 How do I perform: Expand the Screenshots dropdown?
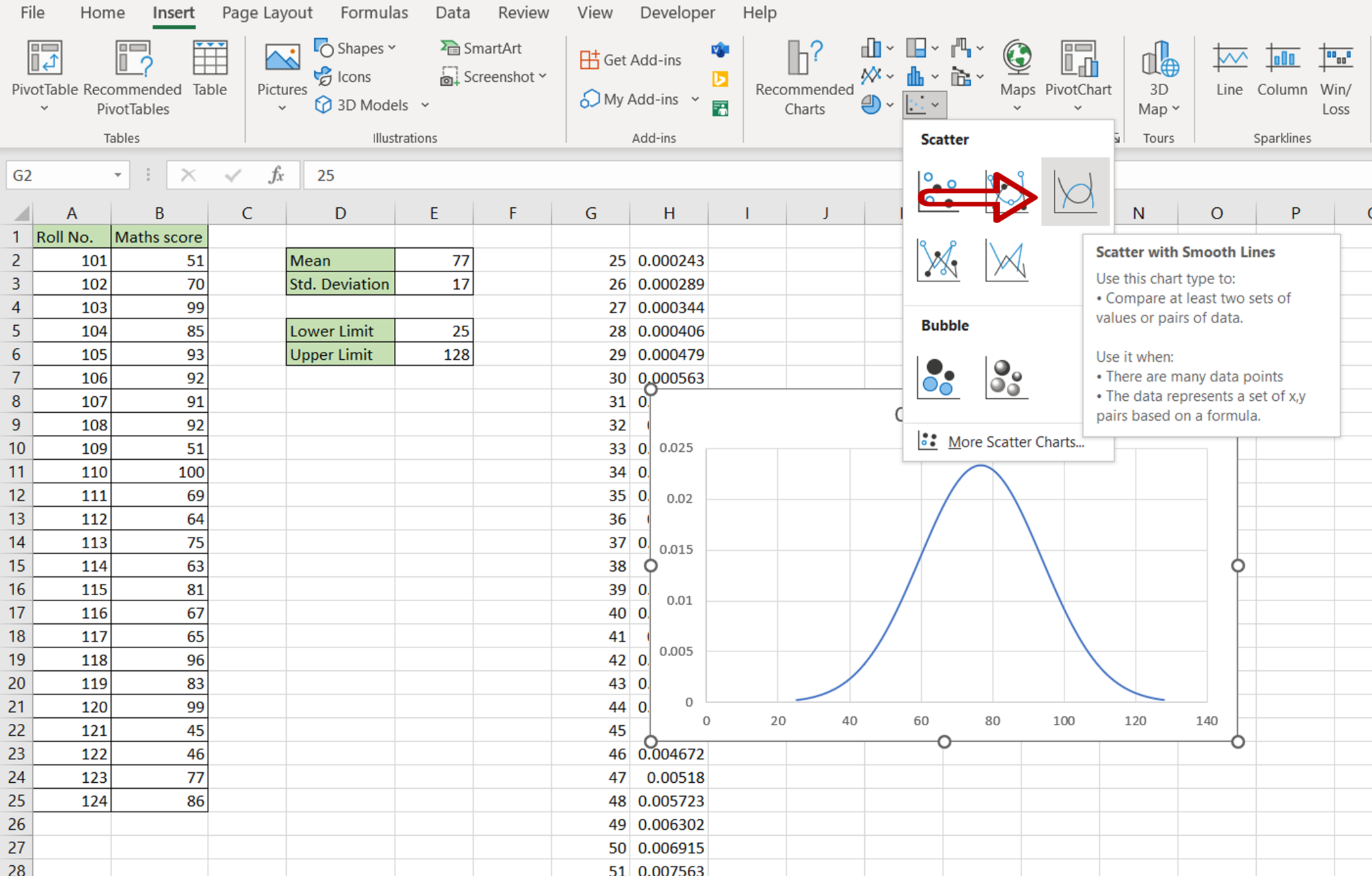543,78
